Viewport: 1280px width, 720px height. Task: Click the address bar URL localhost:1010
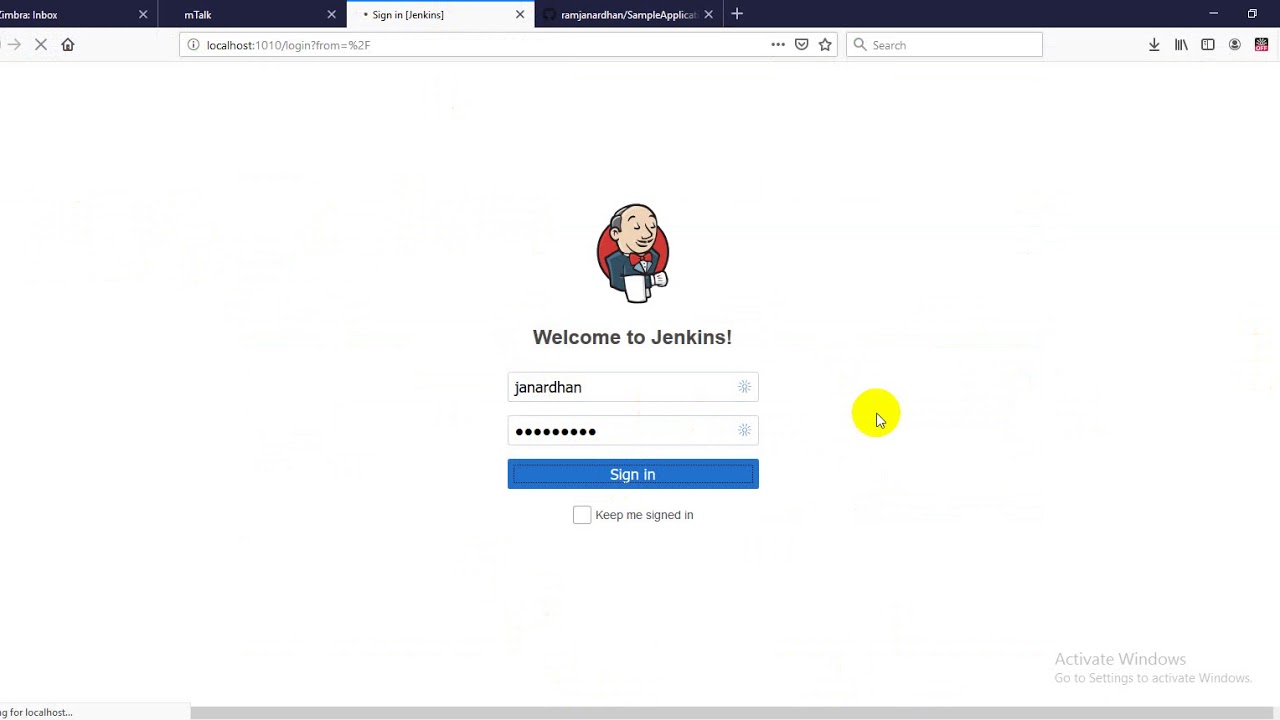pyautogui.click(x=288, y=45)
